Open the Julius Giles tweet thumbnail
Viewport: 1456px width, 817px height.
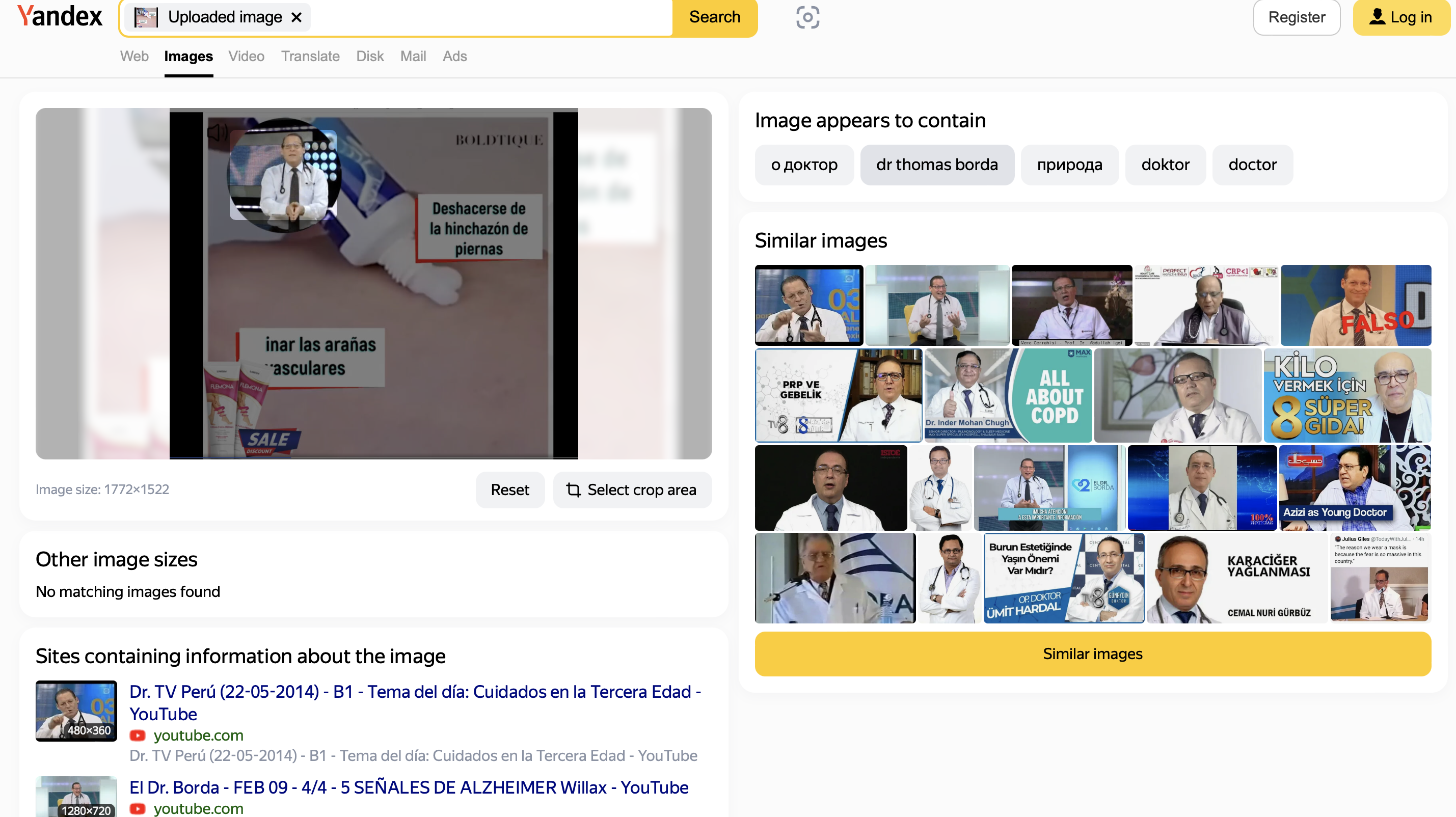(x=1380, y=578)
